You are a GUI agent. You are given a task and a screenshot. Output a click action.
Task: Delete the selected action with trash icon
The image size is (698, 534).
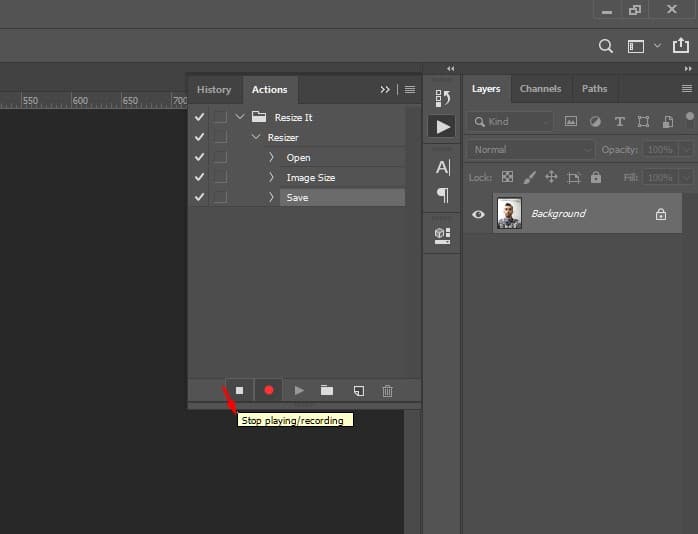(388, 390)
